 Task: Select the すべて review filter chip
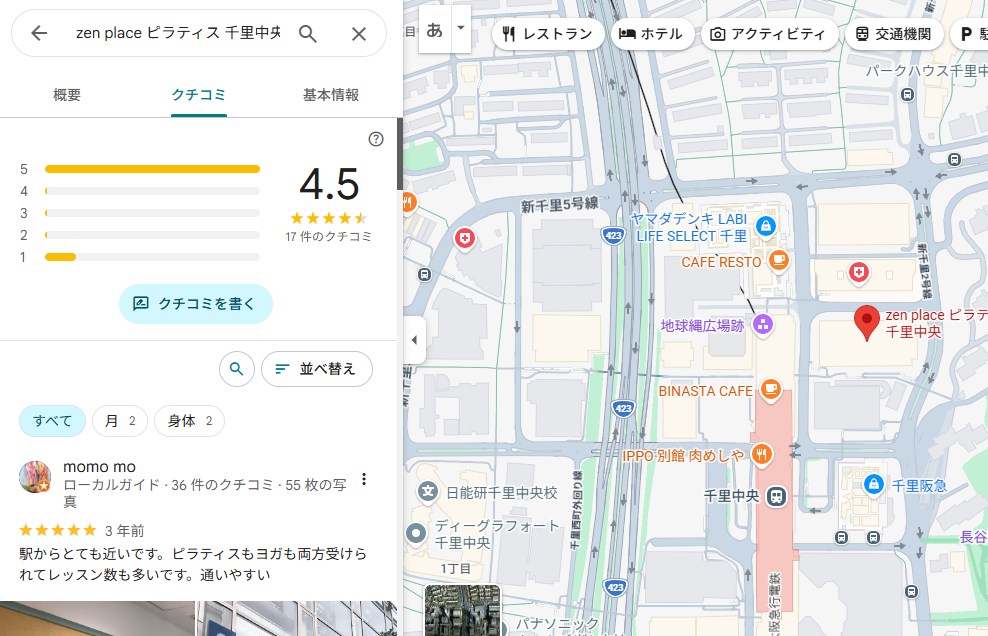point(52,421)
